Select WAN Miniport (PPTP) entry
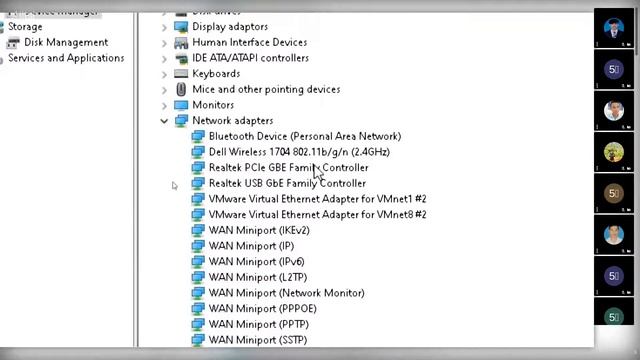 coord(259,324)
